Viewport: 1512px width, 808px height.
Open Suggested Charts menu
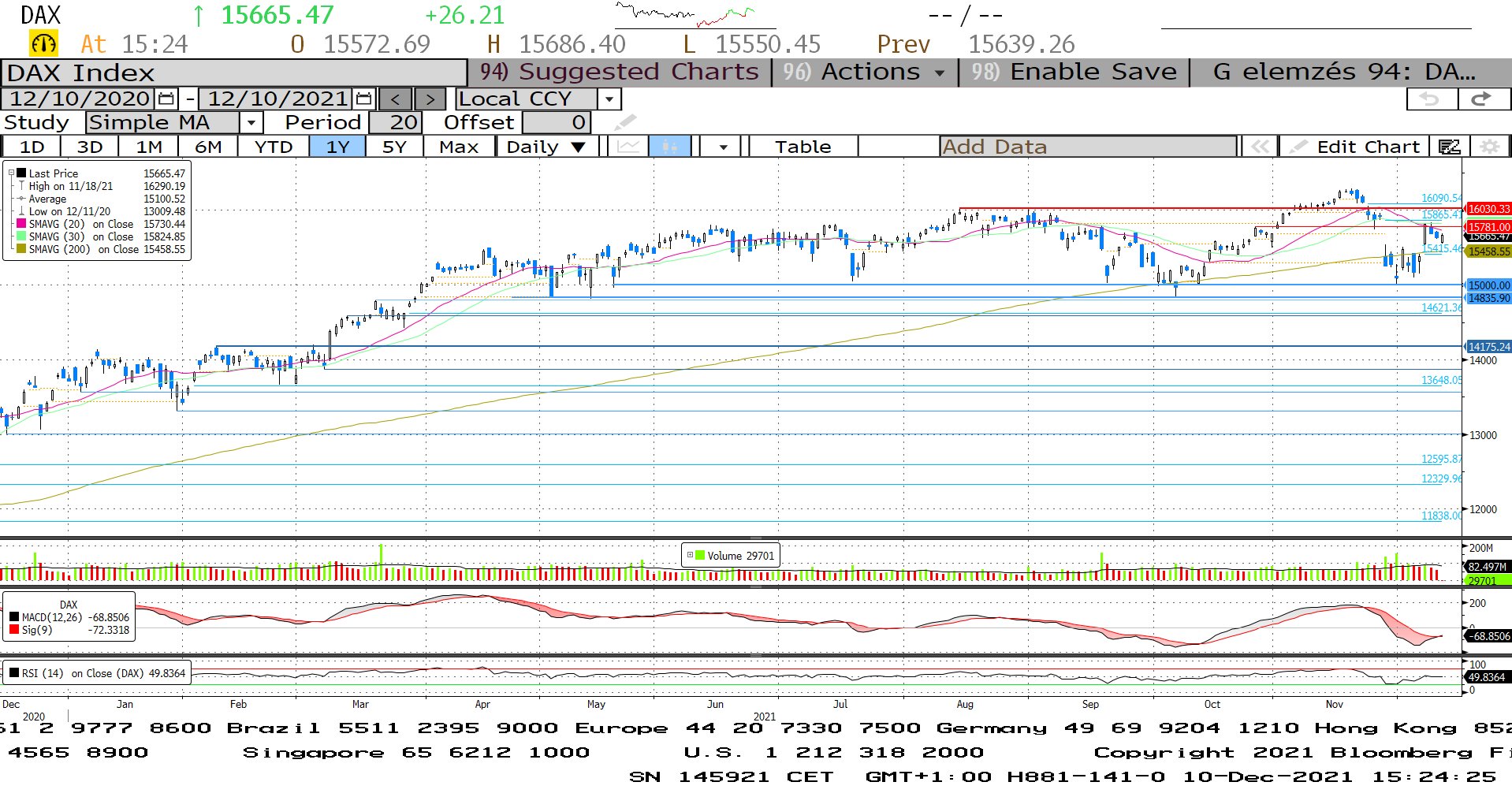[x=620, y=72]
